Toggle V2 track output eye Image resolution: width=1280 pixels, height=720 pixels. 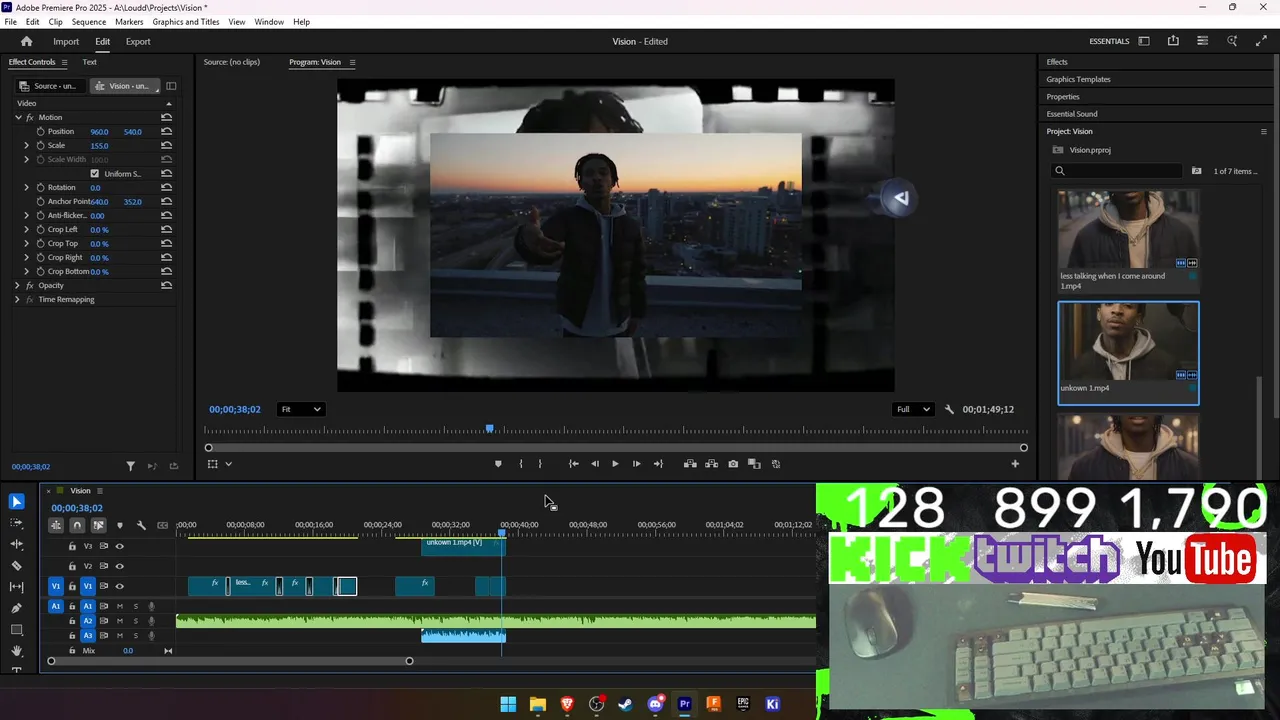coord(119,566)
